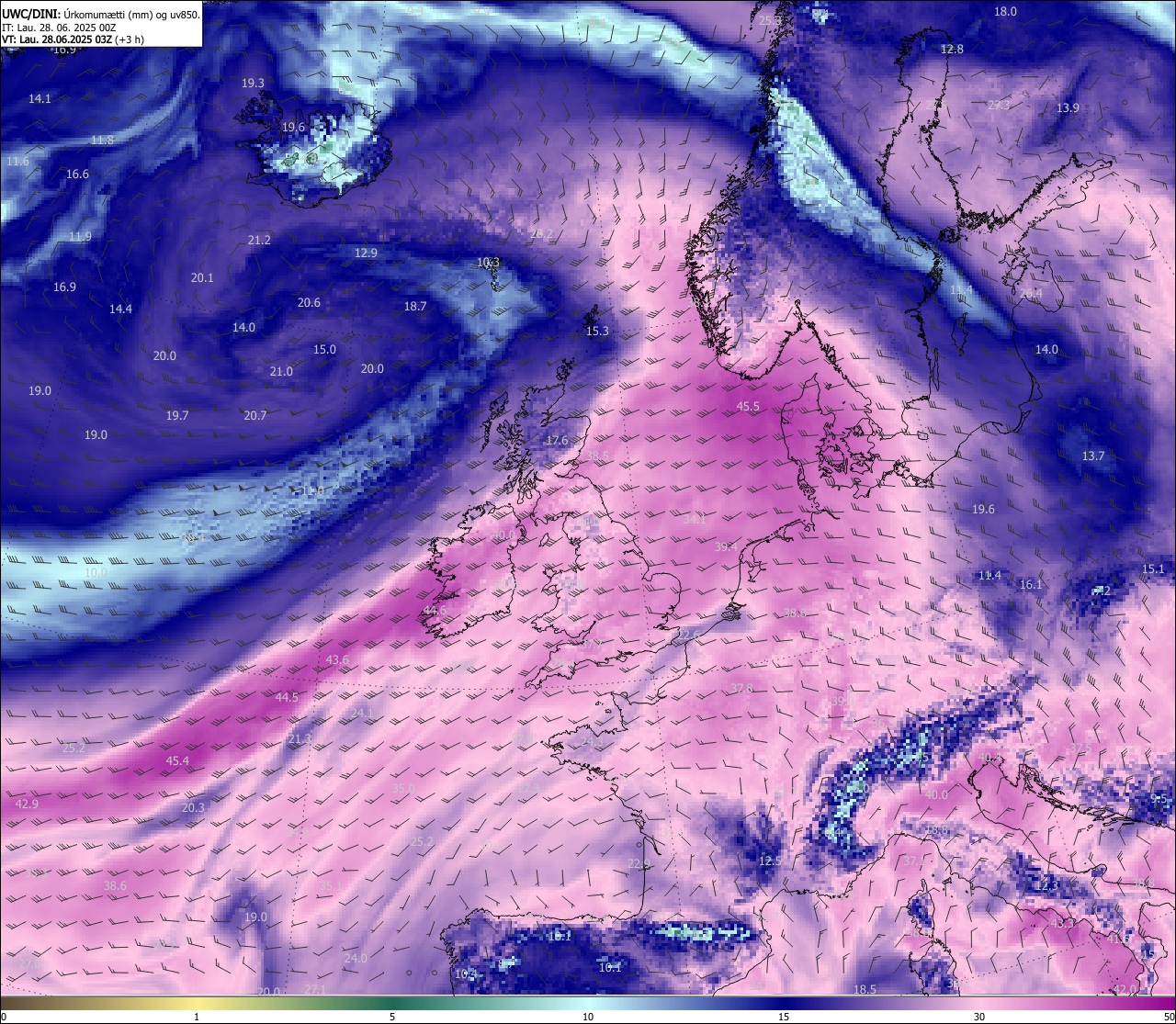
Task: Click the 21.2 value south of Iceland
Action: 259,240
